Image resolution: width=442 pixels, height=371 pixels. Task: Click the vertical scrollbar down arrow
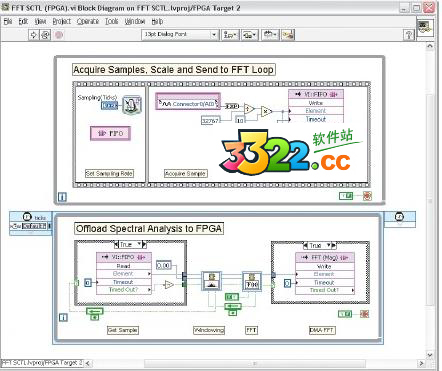tap(430, 355)
